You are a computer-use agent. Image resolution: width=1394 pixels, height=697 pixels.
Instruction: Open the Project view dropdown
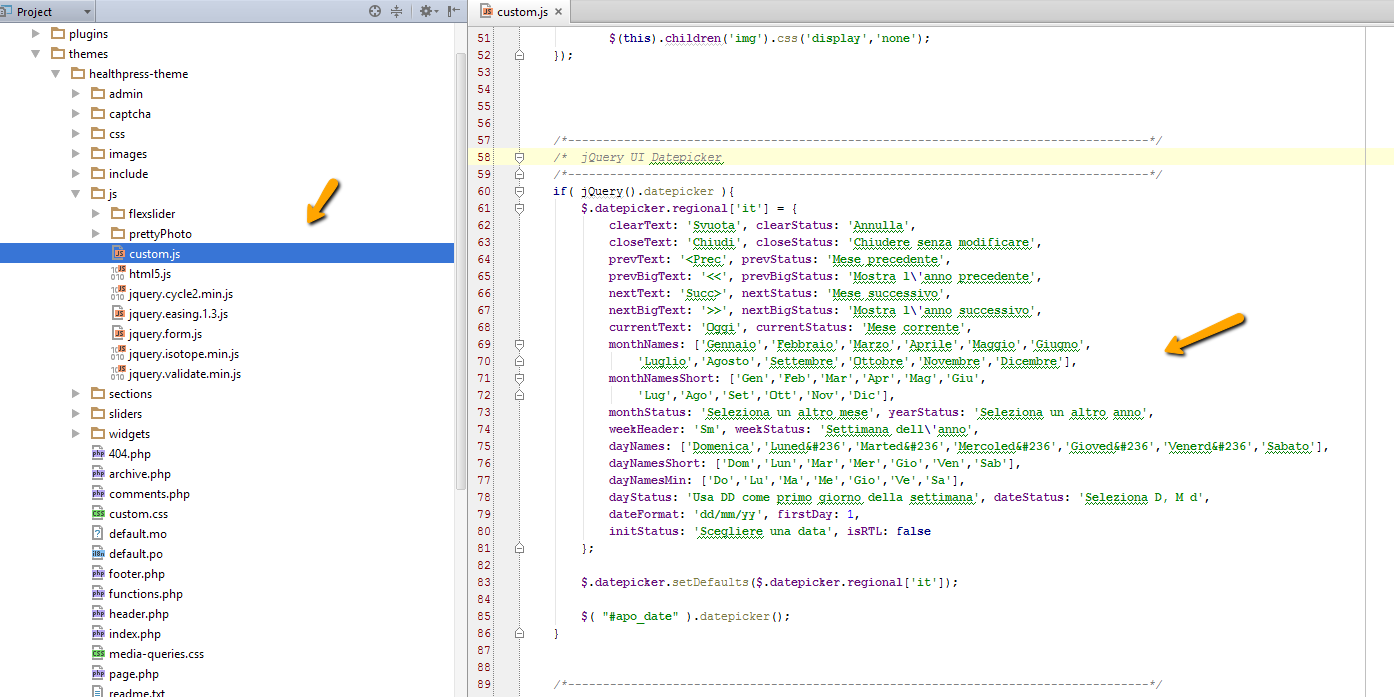pyautogui.click(x=48, y=11)
